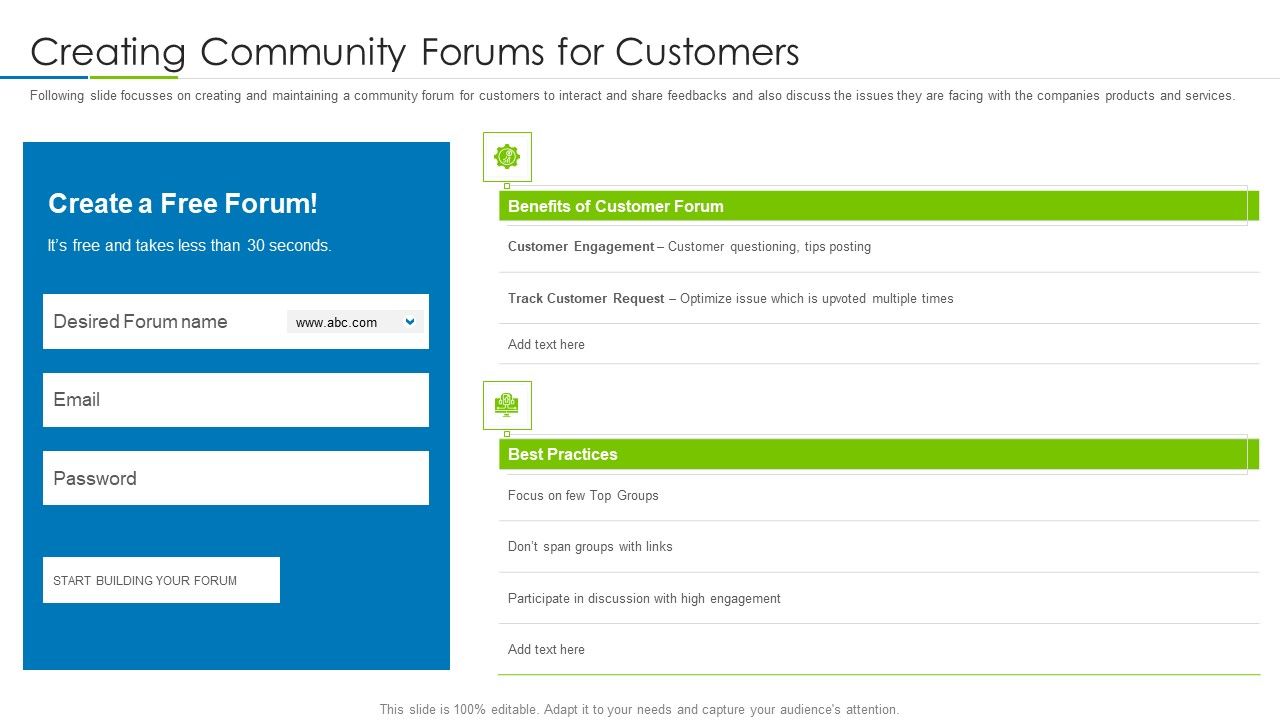The width and height of the screenshot is (1280, 720).
Task: Click the gear icon above Benefits of Customer Forum
Action: tap(507, 157)
